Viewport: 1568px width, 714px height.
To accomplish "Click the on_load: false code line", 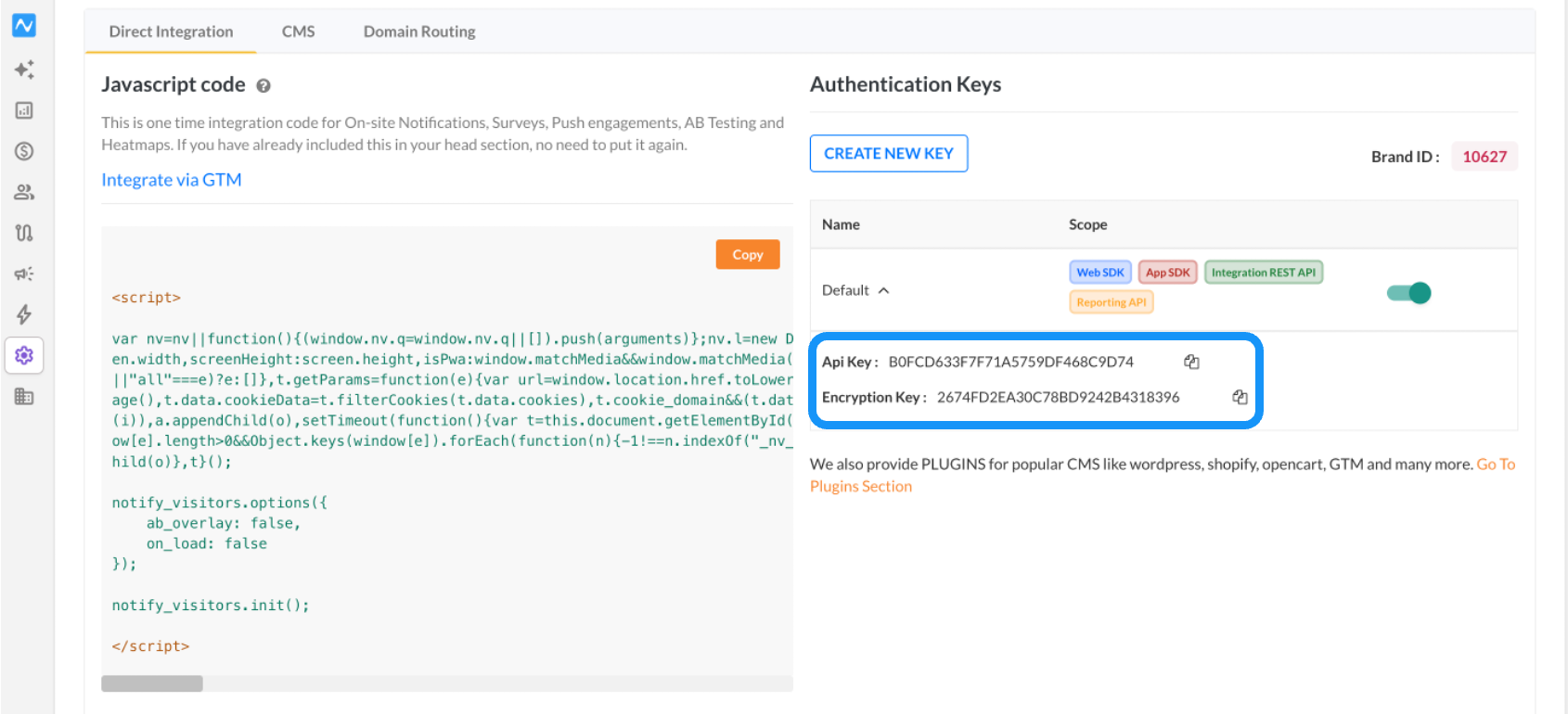I will pos(207,543).
